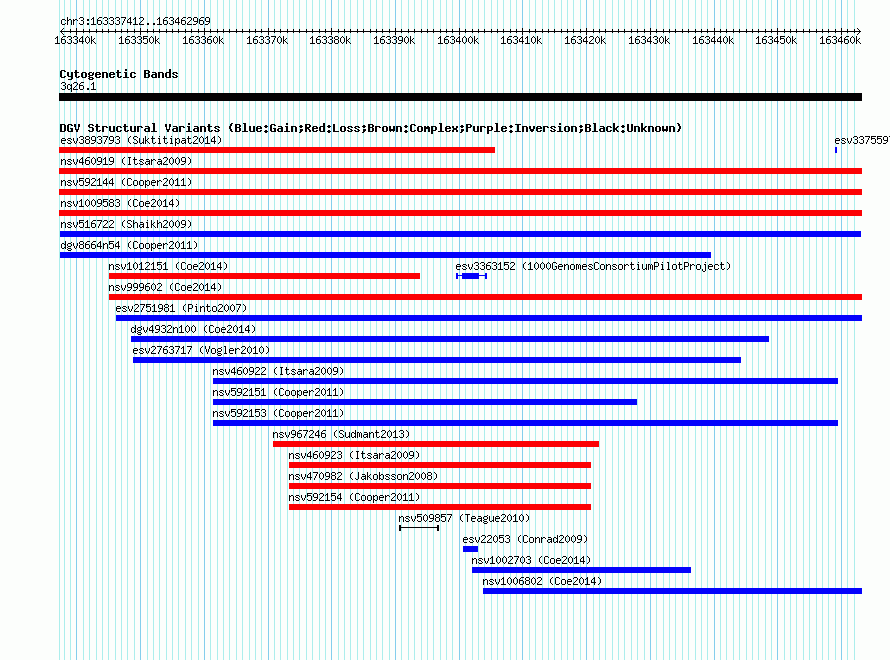Viewport: 890px width, 660px height.
Task: Click the 163340k ruler position
Action: coord(75,40)
